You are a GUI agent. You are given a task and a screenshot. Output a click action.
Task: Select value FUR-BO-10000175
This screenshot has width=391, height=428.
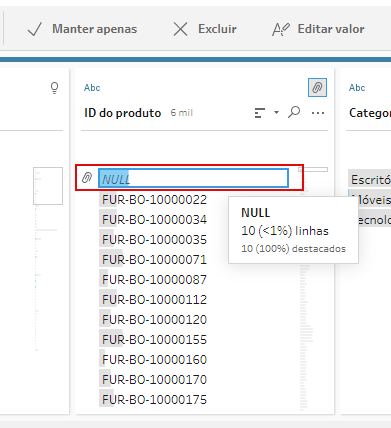[x=154, y=400]
